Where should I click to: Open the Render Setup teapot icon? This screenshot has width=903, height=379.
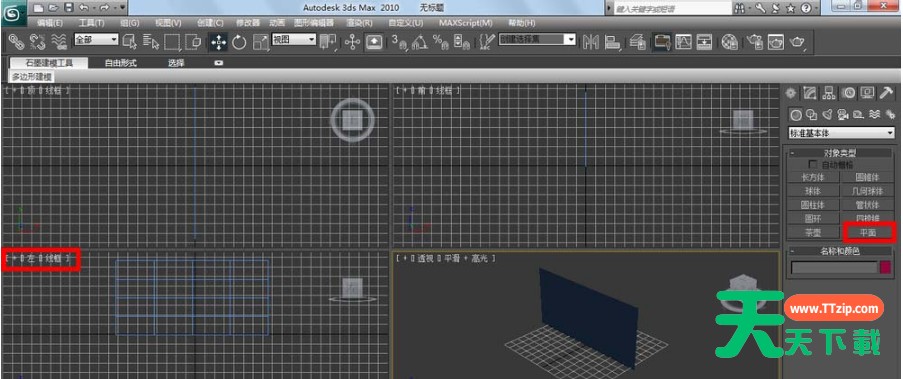755,41
